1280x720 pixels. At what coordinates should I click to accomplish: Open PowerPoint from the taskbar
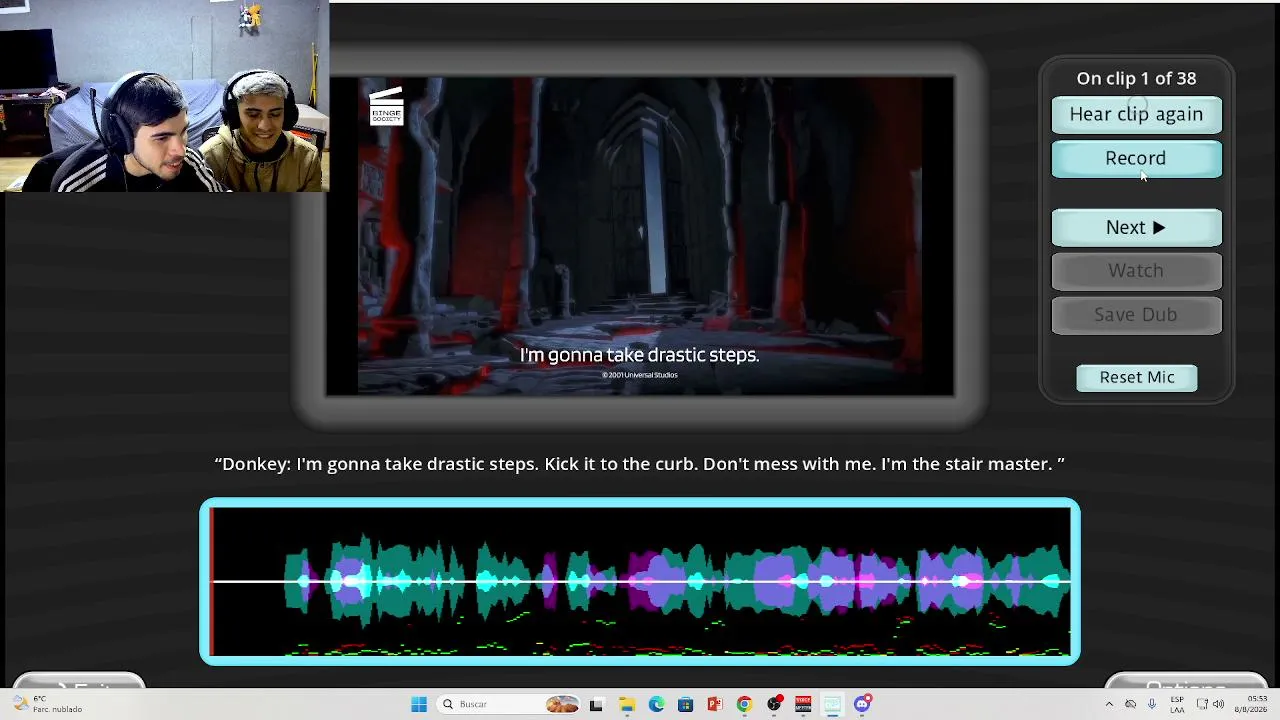tap(715, 704)
